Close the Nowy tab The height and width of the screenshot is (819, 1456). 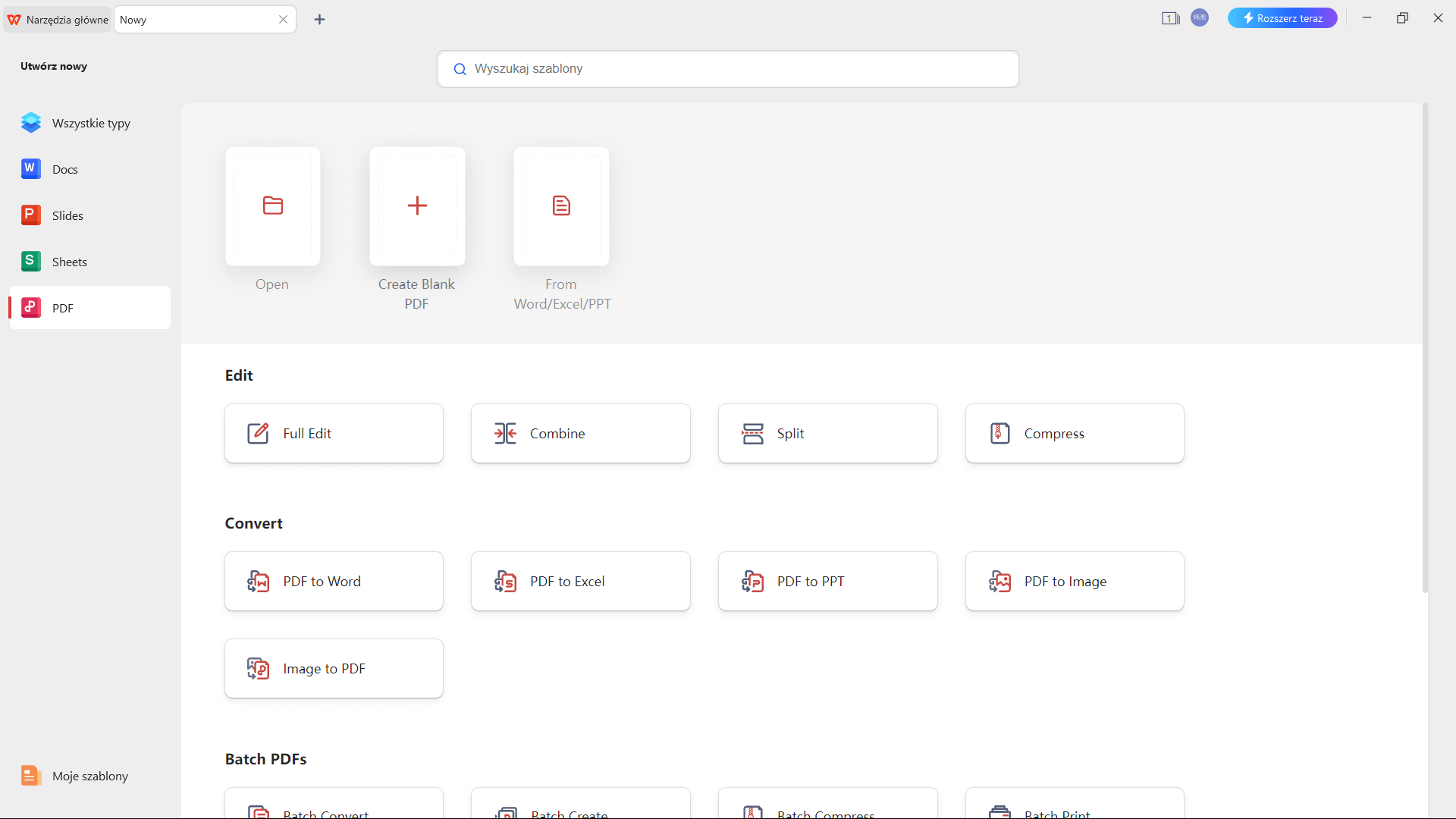(283, 19)
